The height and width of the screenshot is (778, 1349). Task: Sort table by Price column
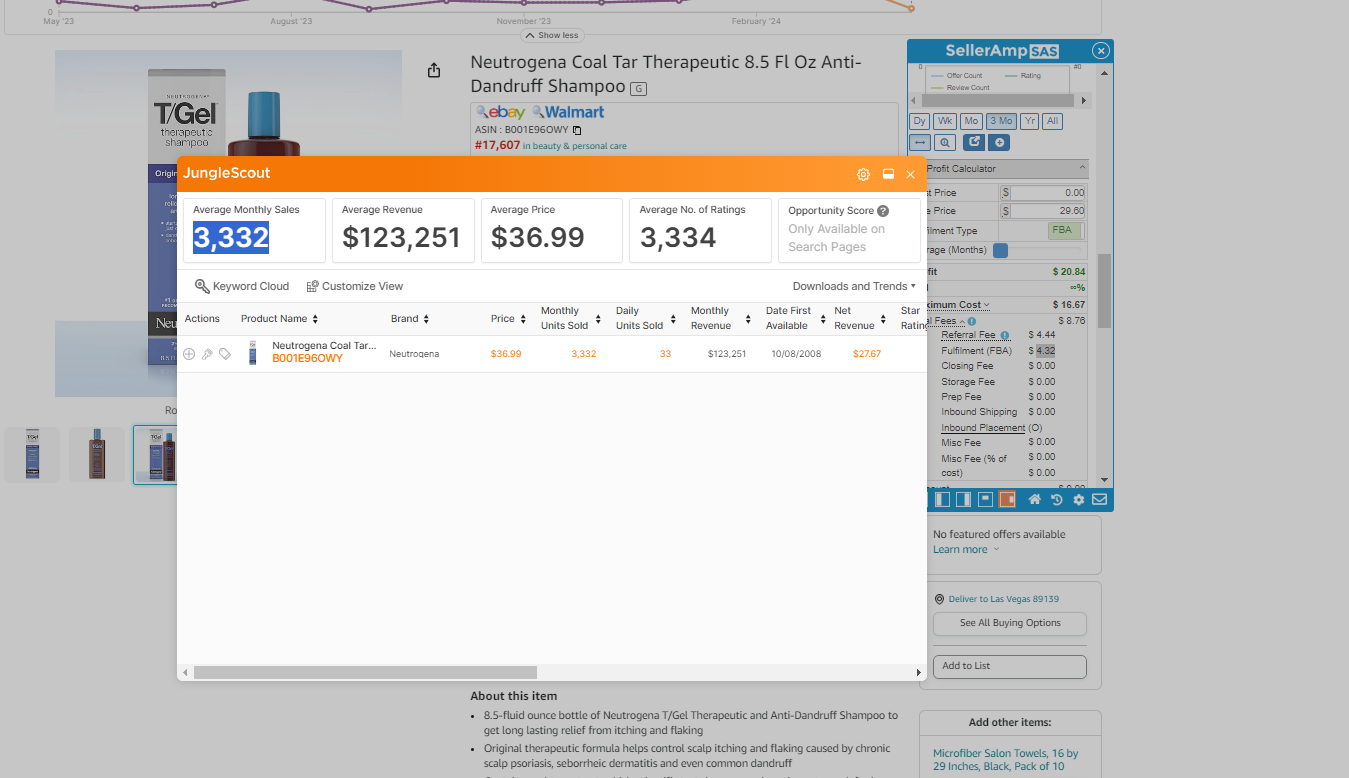508,319
